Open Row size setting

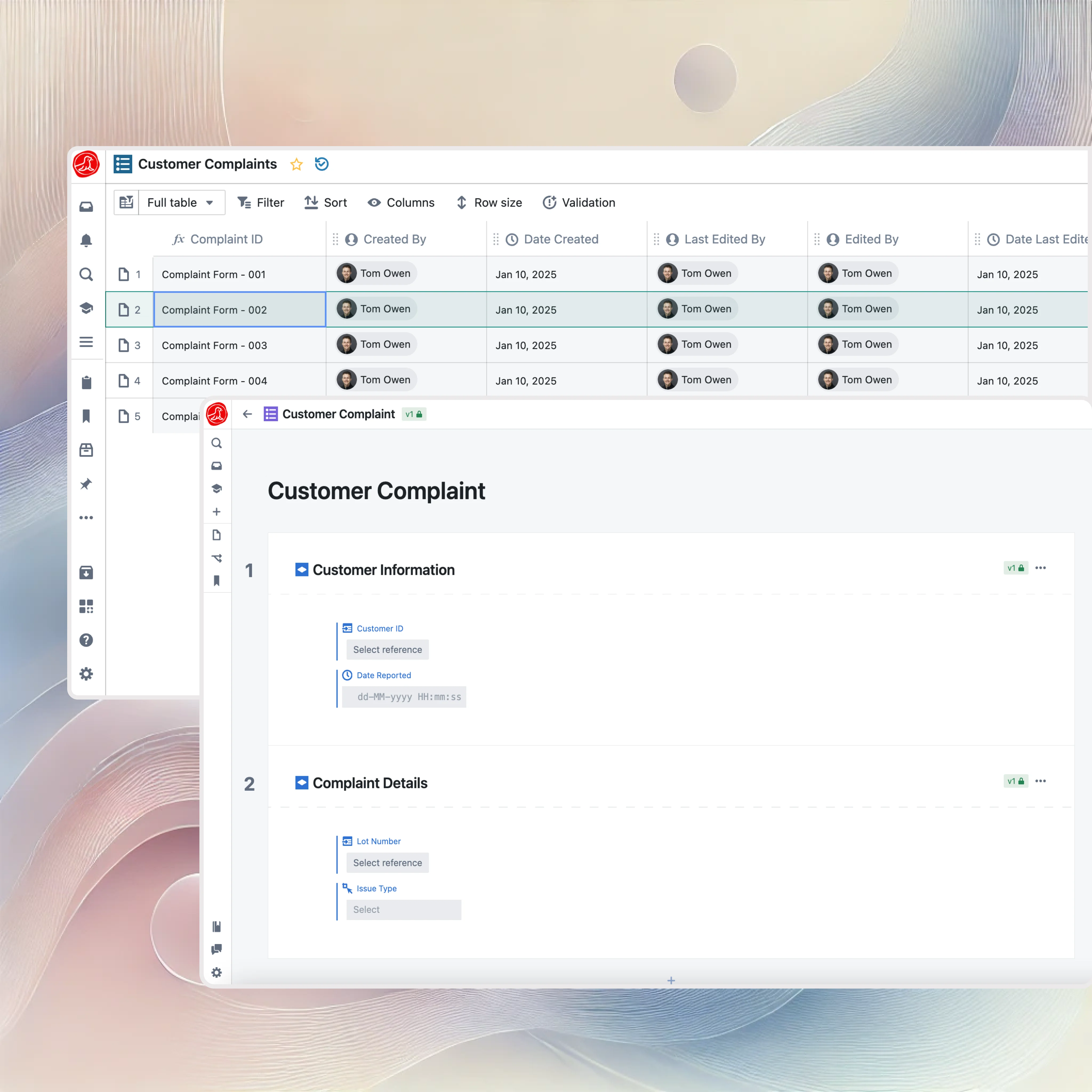pyautogui.click(x=489, y=202)
